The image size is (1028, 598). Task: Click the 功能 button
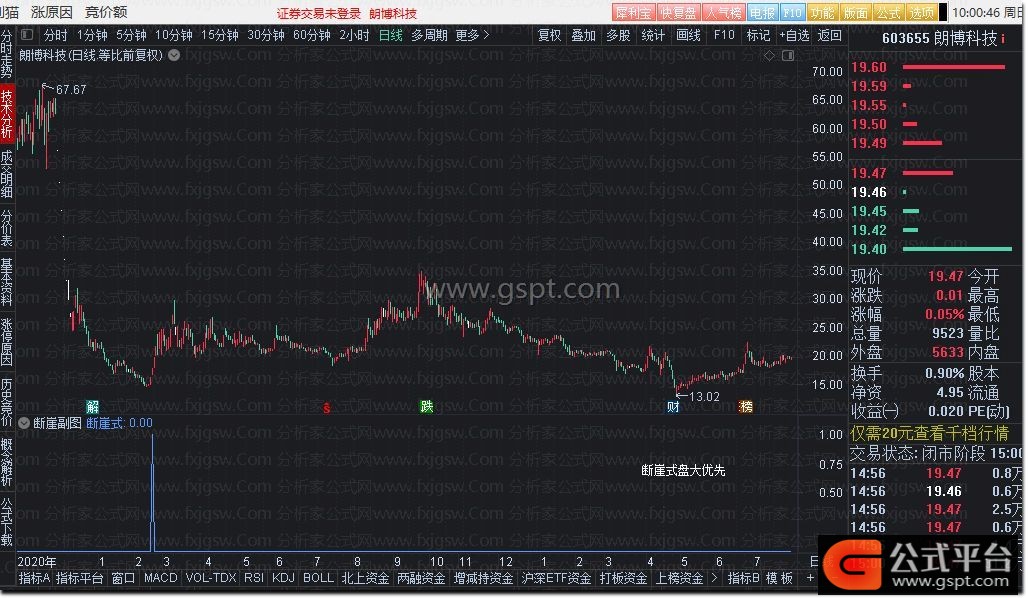coord(822,12)
